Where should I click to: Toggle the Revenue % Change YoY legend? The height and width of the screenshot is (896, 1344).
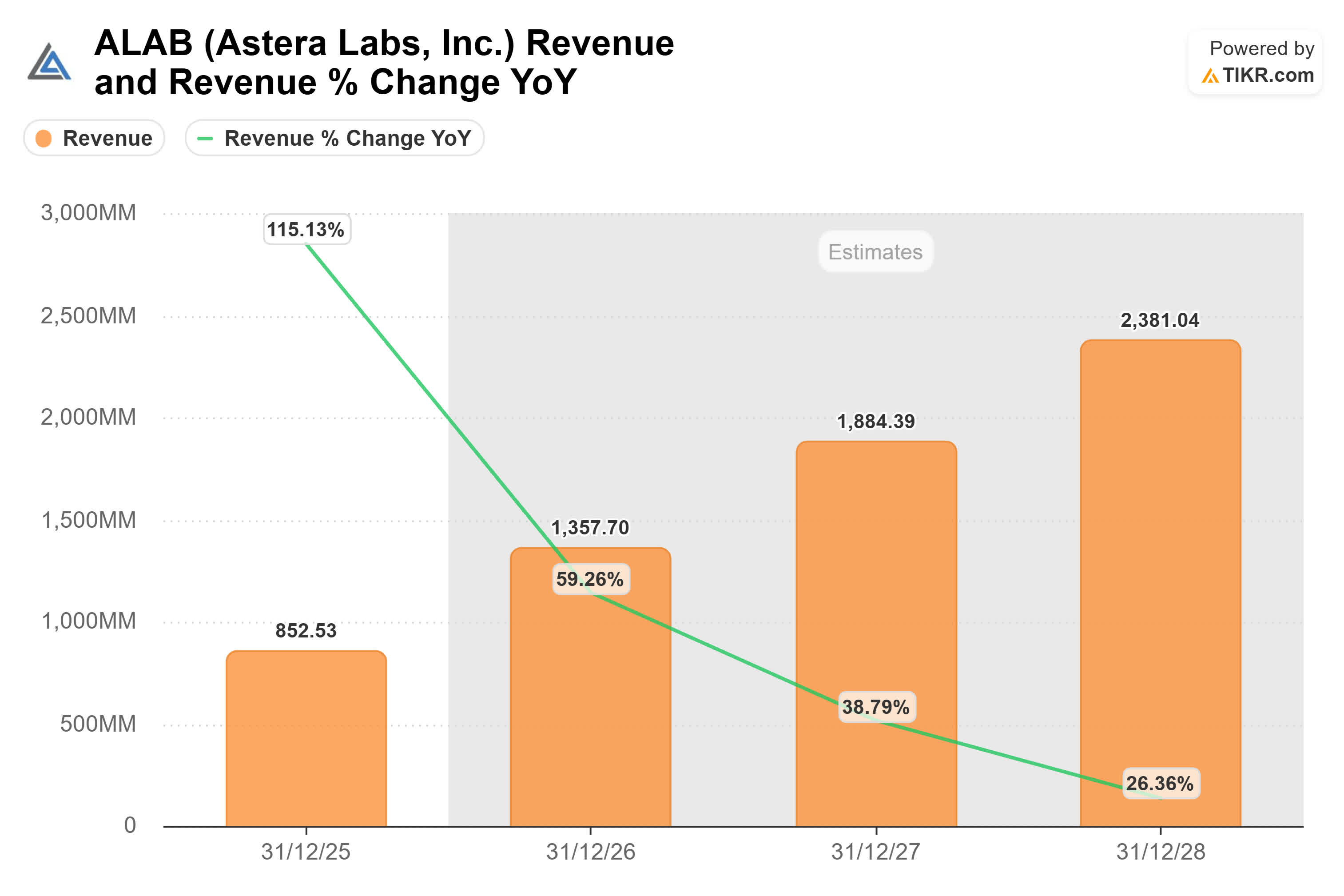(334, 138)
